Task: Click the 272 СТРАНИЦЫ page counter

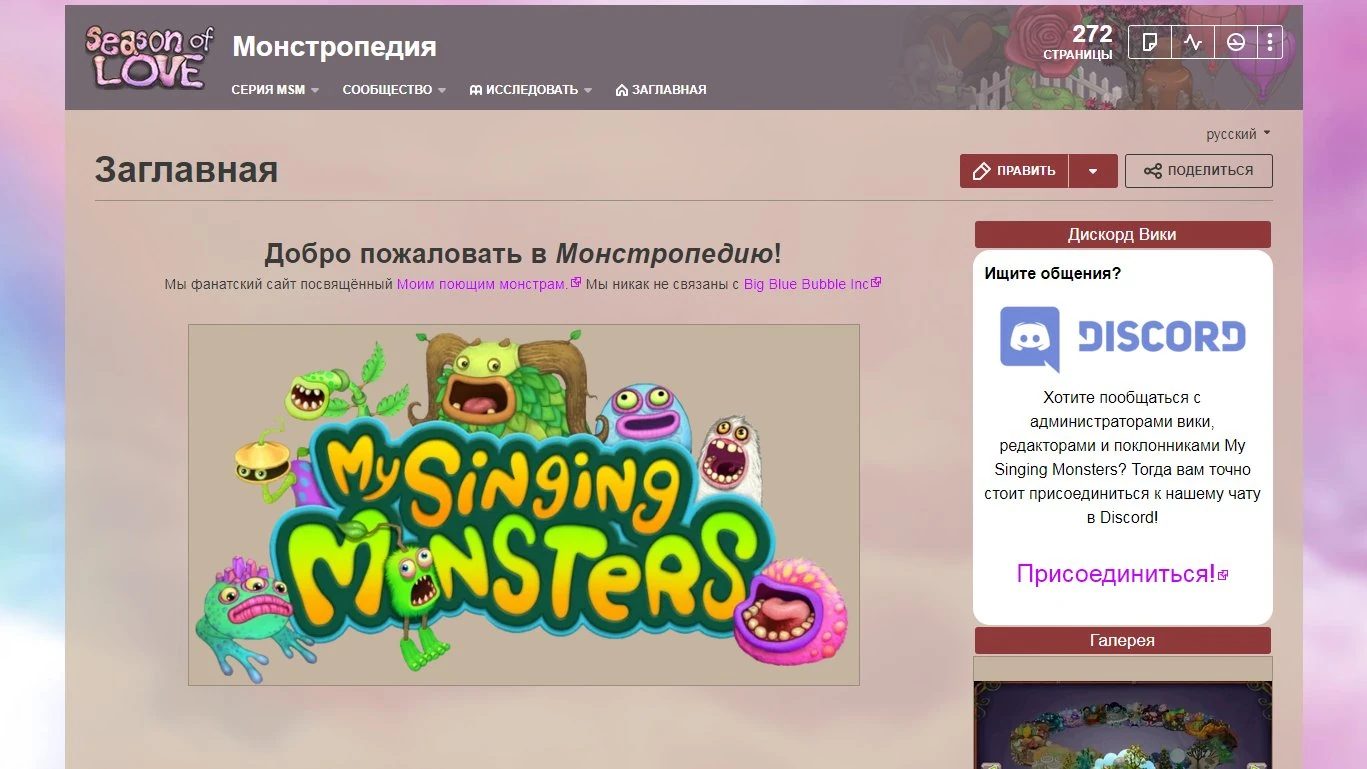Action: click(x=1079, y=42)
